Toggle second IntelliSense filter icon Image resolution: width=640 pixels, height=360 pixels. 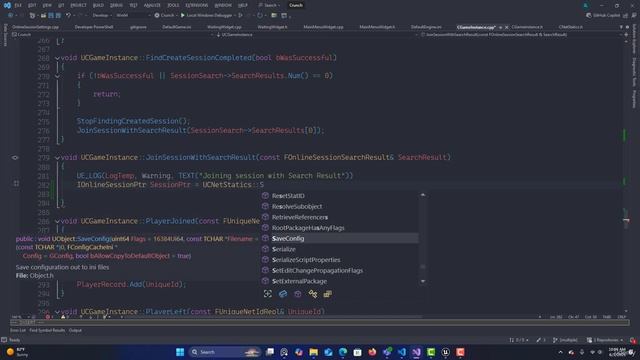click(283, 294)
